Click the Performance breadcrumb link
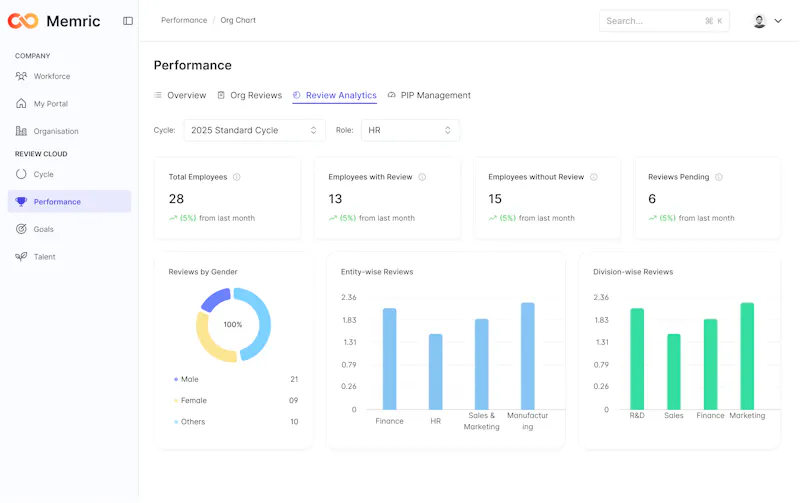 (184, 20)
